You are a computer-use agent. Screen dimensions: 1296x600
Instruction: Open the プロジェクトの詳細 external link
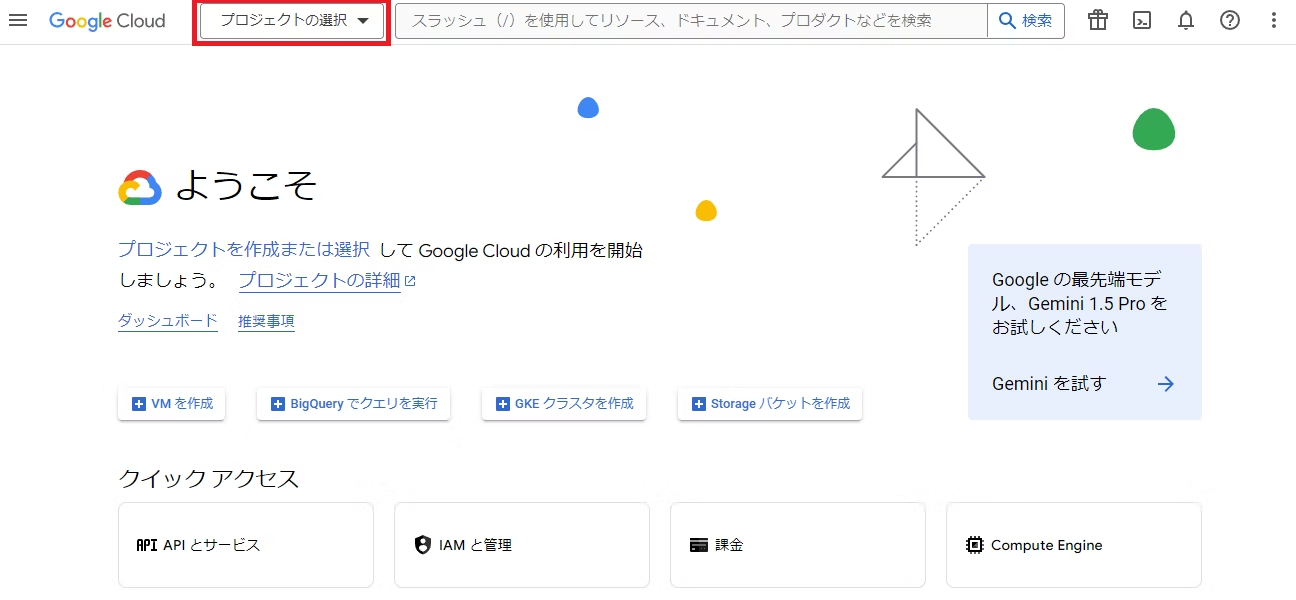(327, 281)
